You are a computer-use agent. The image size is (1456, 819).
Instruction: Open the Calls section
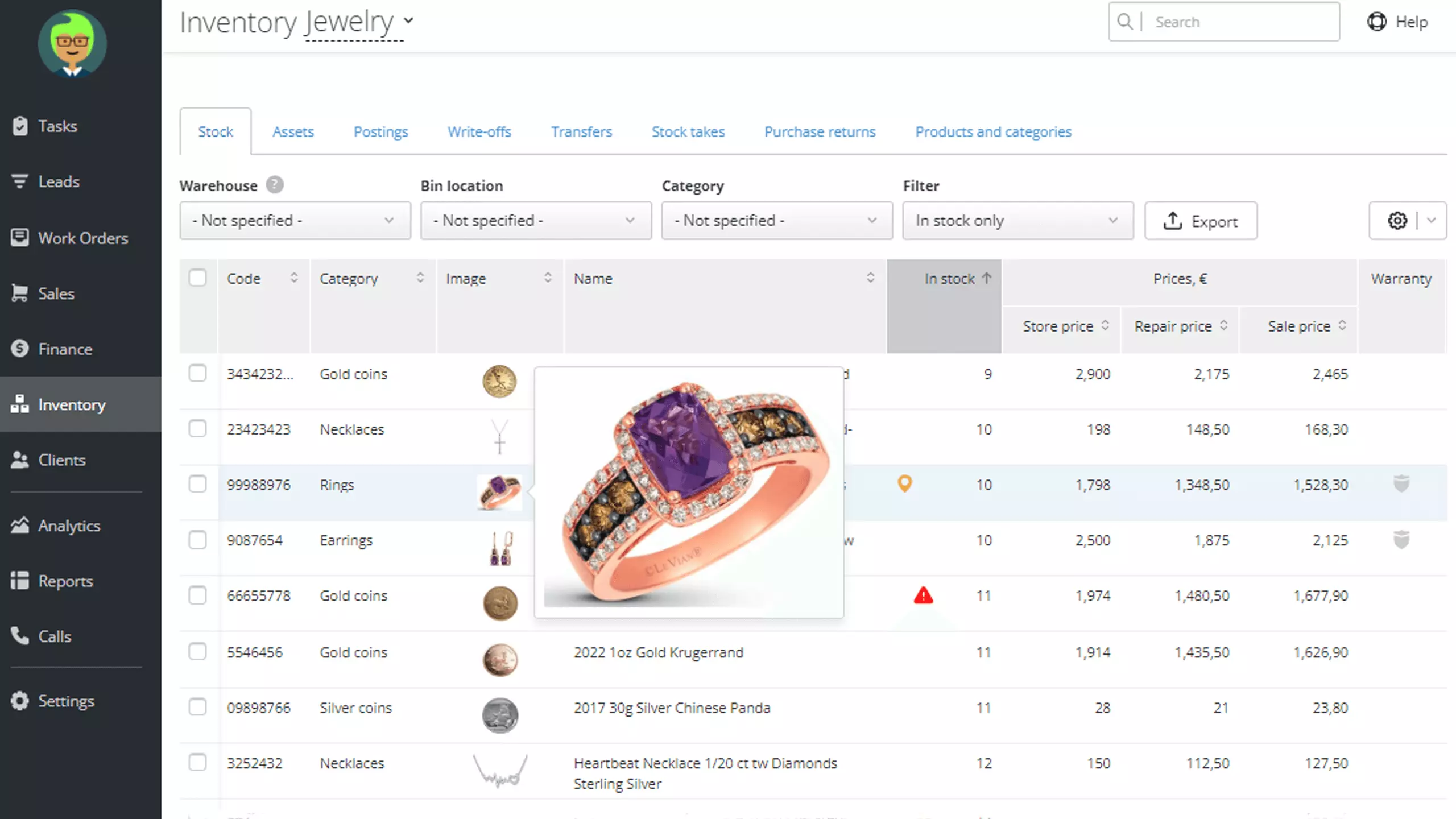tap(55, 636)
